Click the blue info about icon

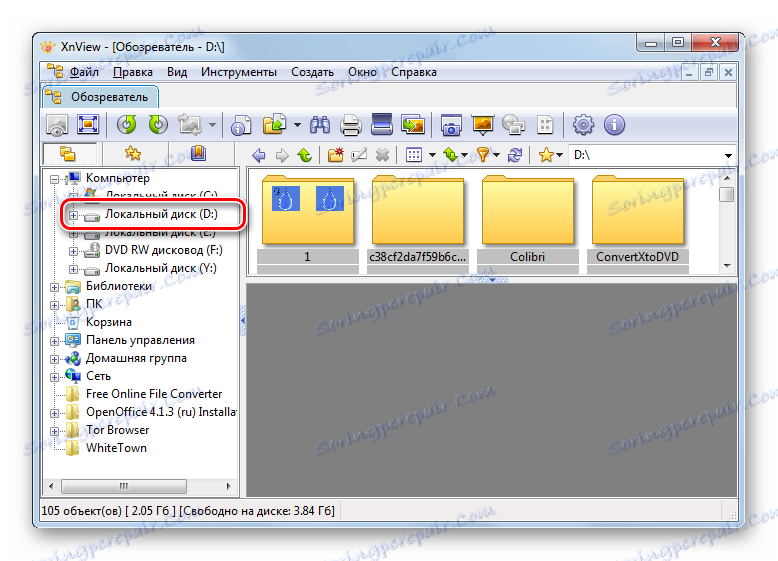click(x=614, y=125)
